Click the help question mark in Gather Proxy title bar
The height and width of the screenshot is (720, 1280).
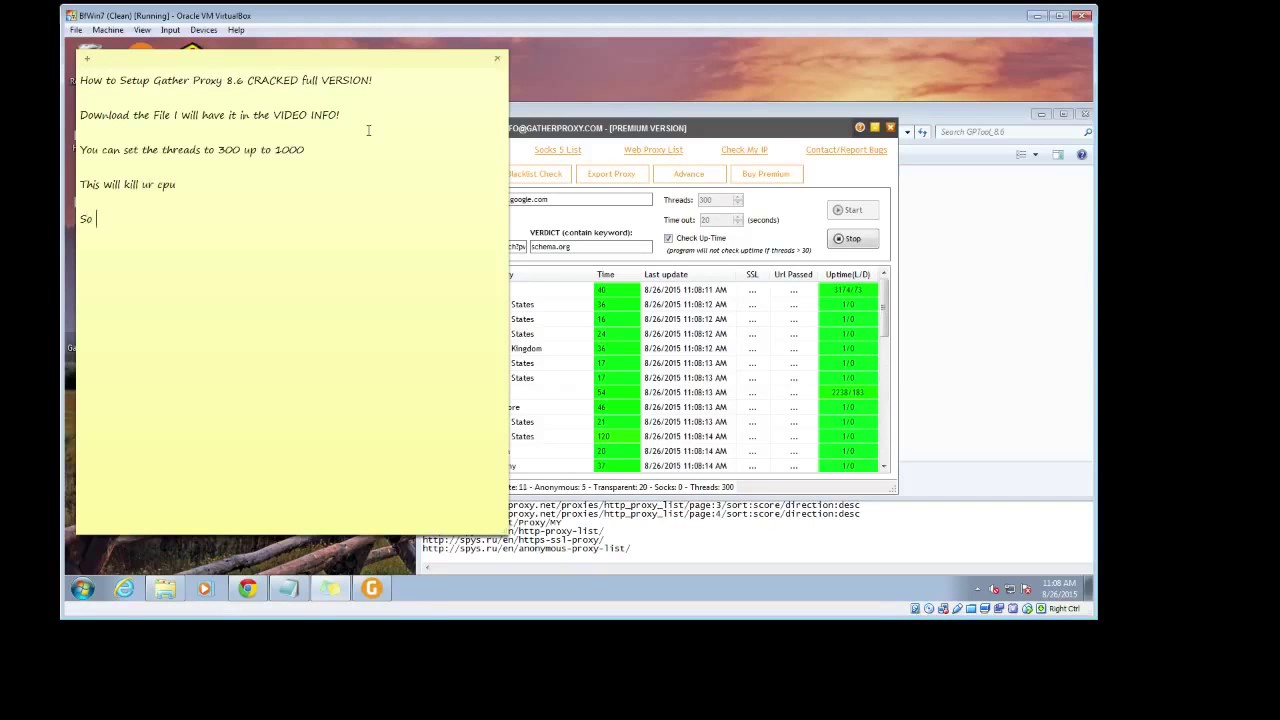tap(860, 128)
